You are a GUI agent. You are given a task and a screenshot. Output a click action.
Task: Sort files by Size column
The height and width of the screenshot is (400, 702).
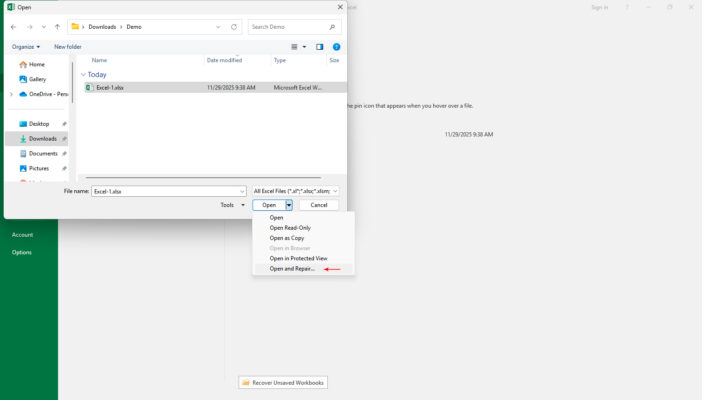[334, 60]
